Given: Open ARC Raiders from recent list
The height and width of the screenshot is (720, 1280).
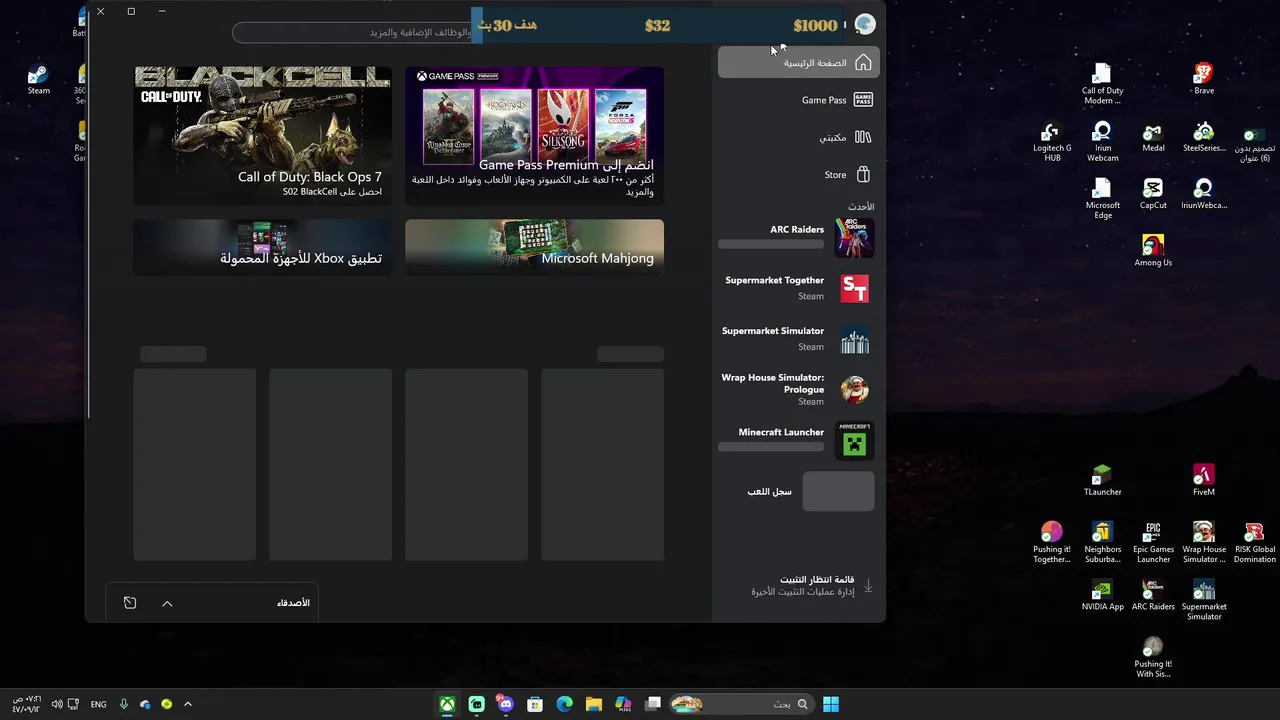Looking at the screenshot, I should coord(797,238).
